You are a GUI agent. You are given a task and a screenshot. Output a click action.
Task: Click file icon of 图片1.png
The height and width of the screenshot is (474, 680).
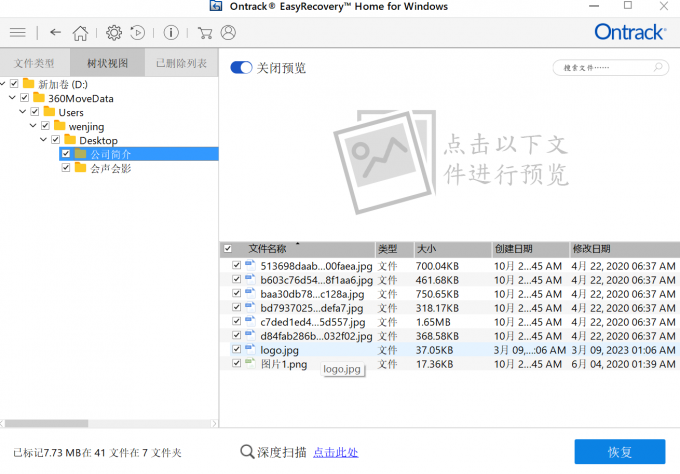pyautogui.click(x=250, y=363)
